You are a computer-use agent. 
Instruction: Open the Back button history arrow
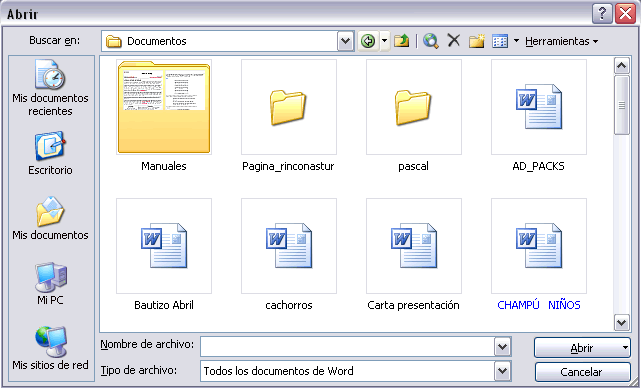[384, 41]
